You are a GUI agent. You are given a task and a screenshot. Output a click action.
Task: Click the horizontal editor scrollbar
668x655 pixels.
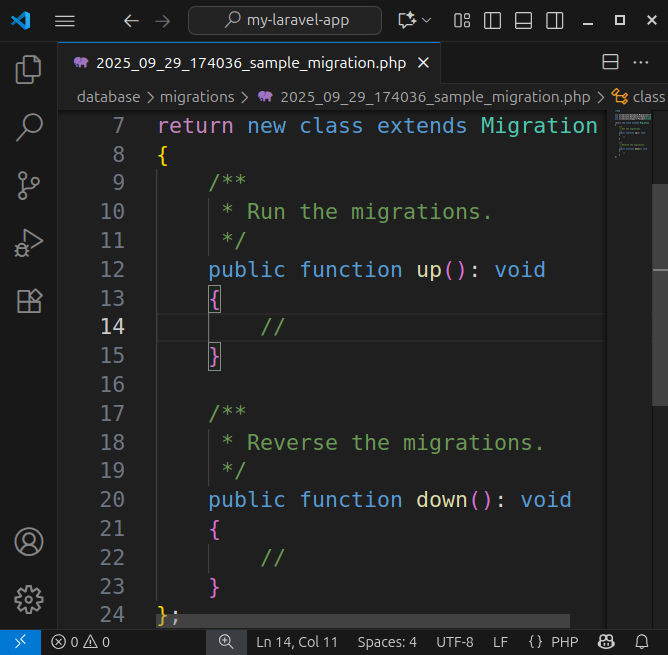tap(363, 621)
